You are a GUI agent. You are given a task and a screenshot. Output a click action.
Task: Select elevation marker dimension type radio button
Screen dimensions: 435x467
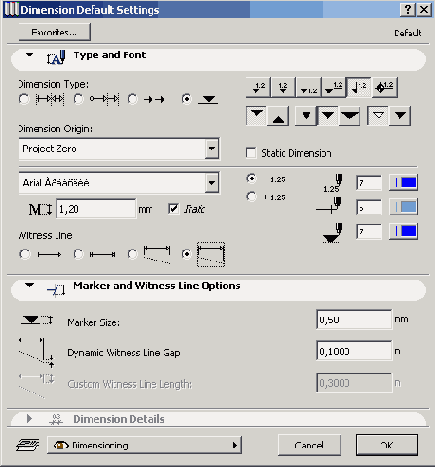point(187,99)
